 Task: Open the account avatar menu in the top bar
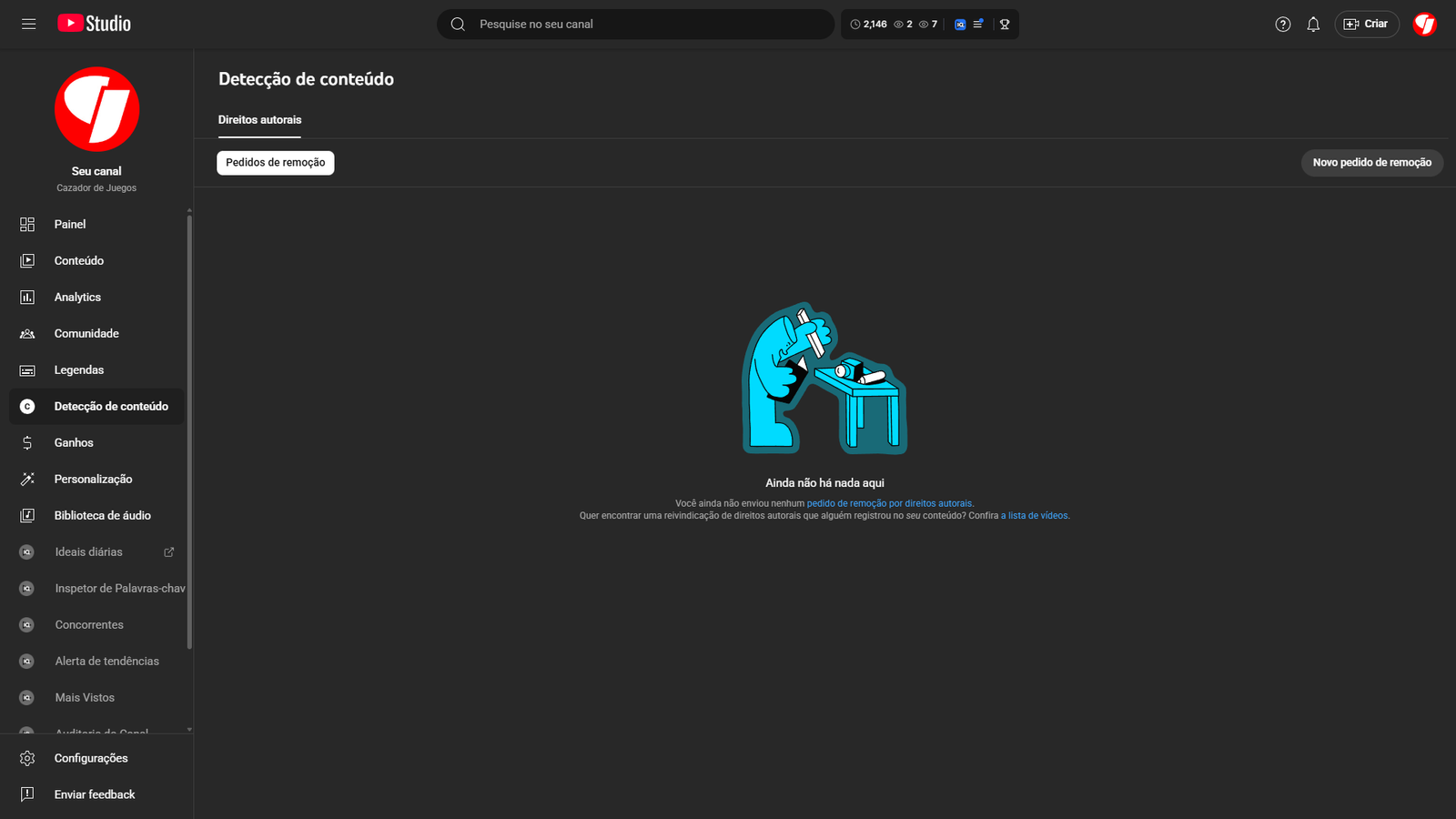click(x=1425, y=25)
